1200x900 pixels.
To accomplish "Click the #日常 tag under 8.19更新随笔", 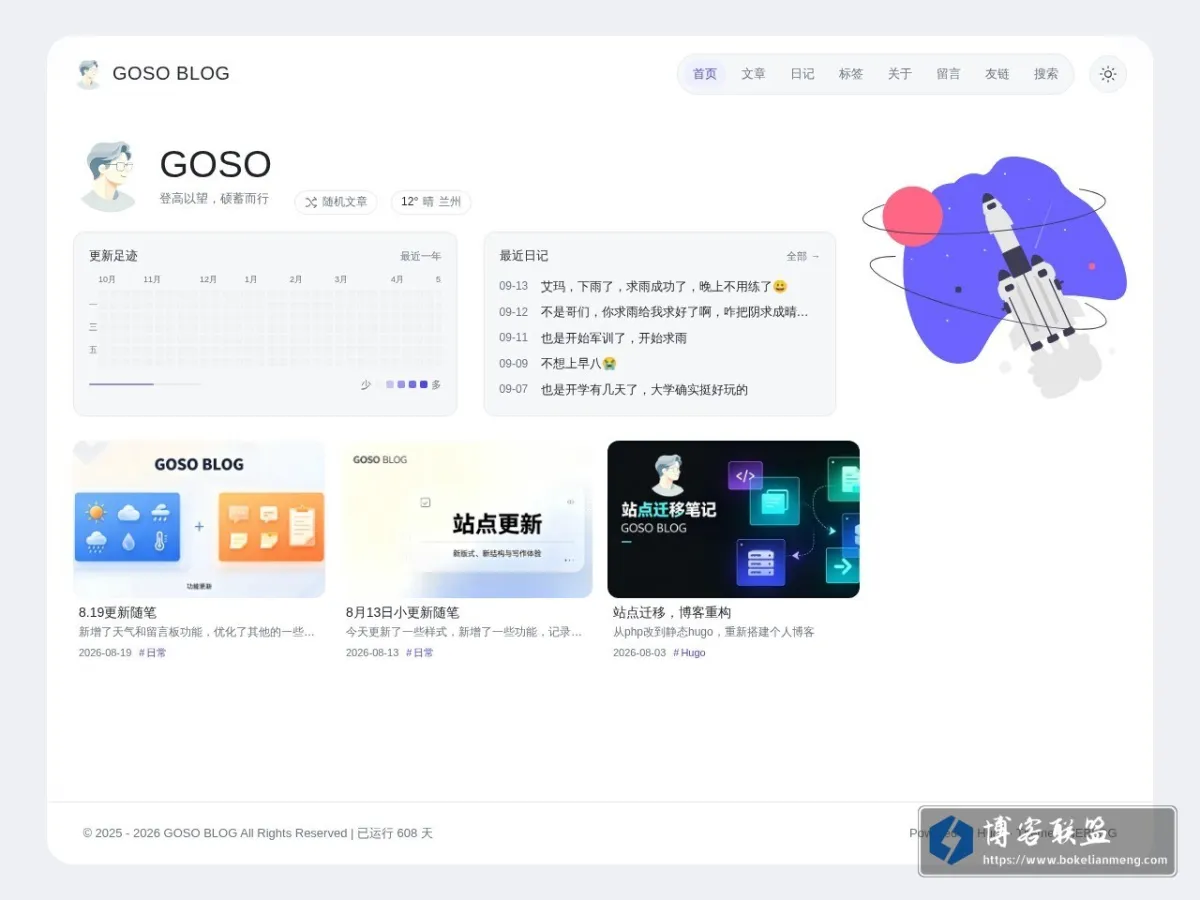I will [x=153, y=653].
